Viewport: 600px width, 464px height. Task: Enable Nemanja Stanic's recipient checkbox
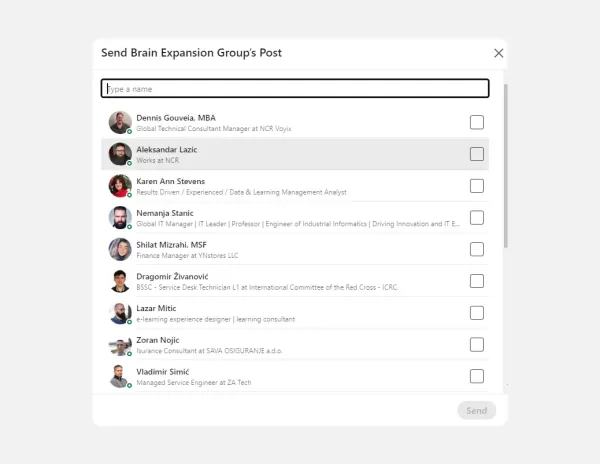point(477,217)
